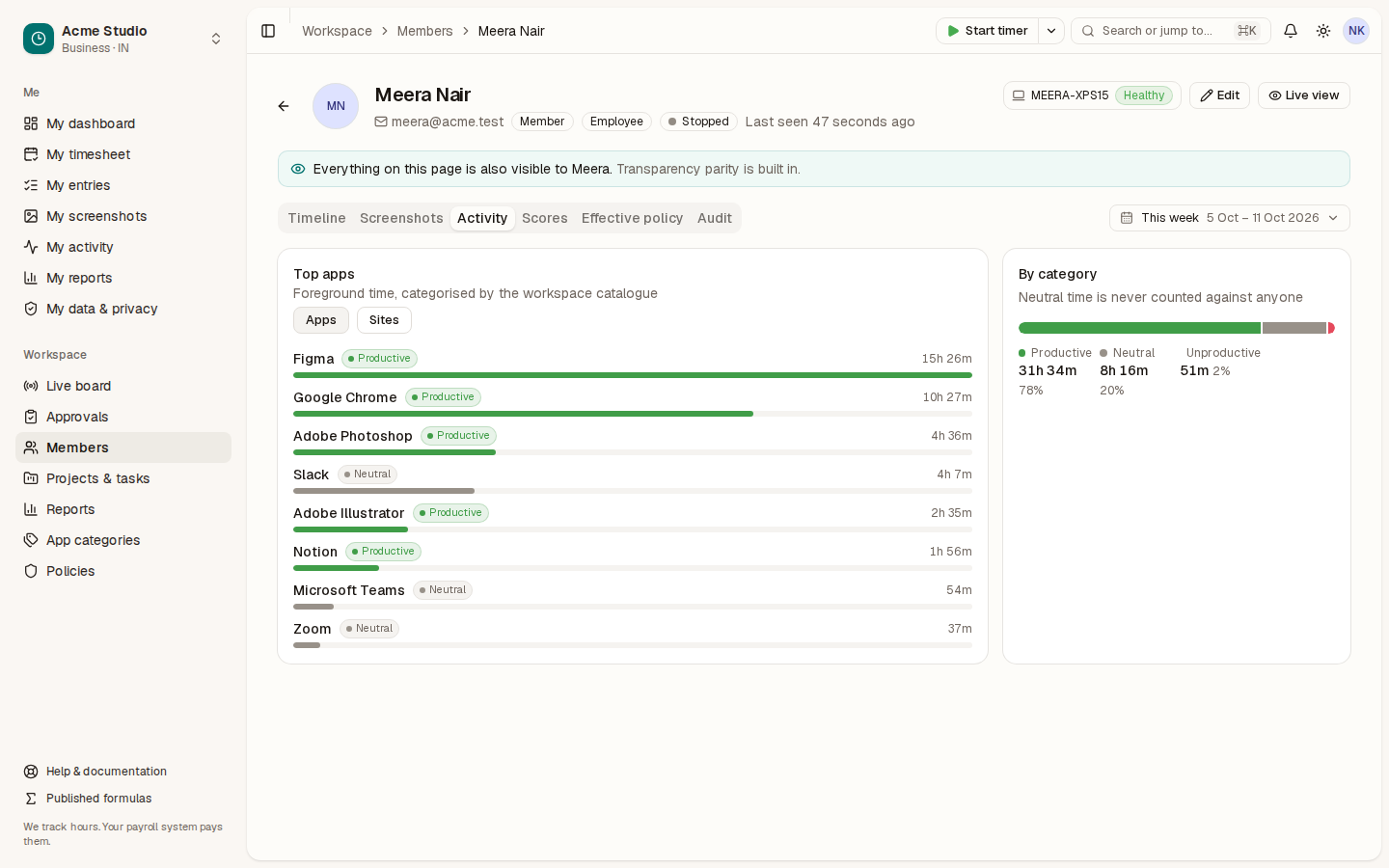Switch to the Screenshots tab
The width and height of the screenshot is (1389, 868).
401,218
